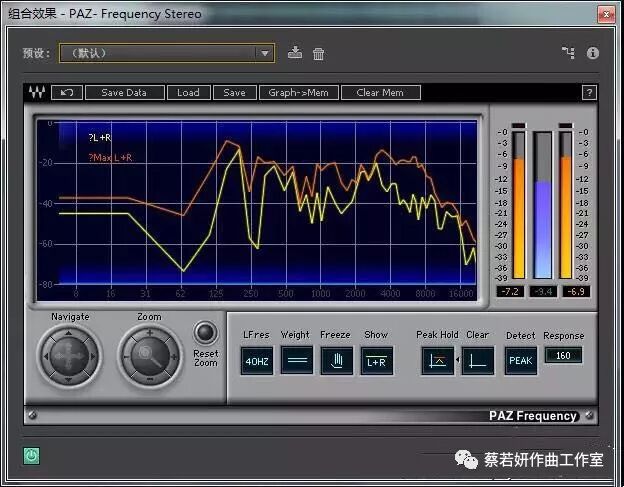The height and width of the screenshot is (487, 624).
Task: Click the left orange level meter
Action: point(519,205)
